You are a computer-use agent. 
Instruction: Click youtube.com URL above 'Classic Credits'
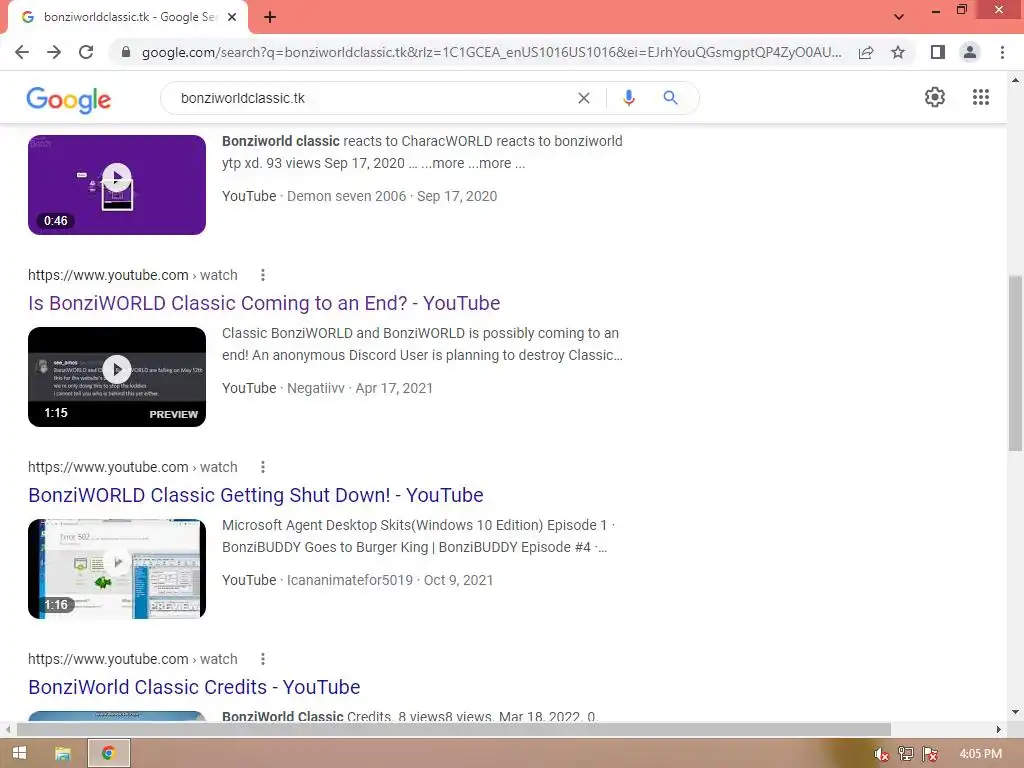[x=133, y=659]
